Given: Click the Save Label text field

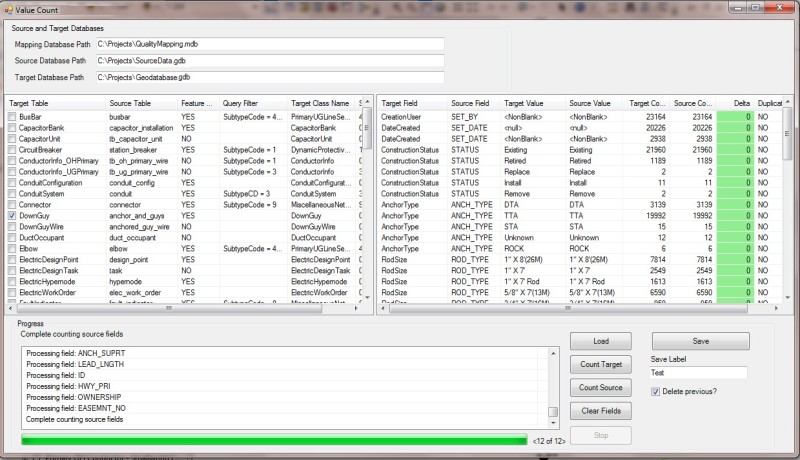Looking at the screenshot, I should 698,373.
